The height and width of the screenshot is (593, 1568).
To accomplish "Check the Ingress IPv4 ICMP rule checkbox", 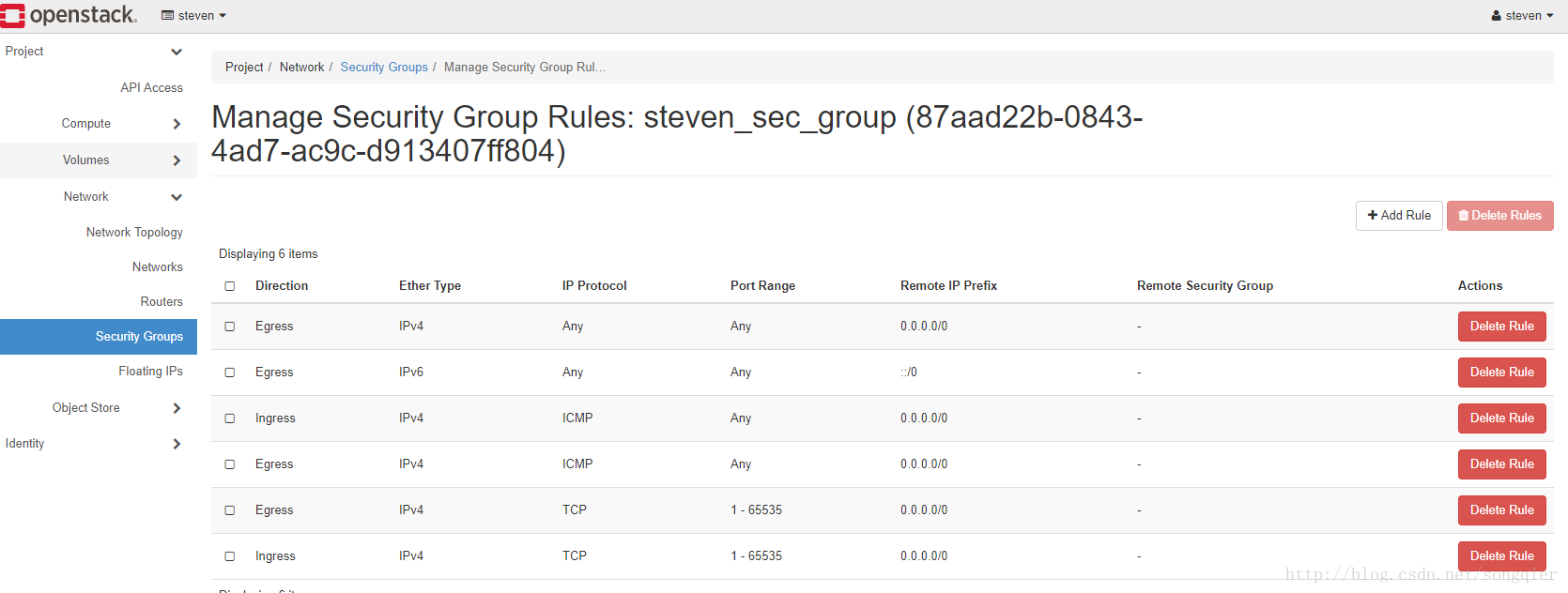I will [x=230, y=418].
